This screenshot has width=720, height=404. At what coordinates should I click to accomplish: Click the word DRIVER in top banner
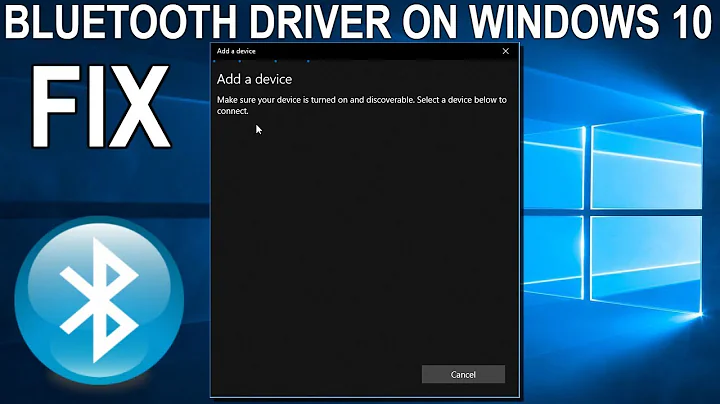tap(316, 20)
